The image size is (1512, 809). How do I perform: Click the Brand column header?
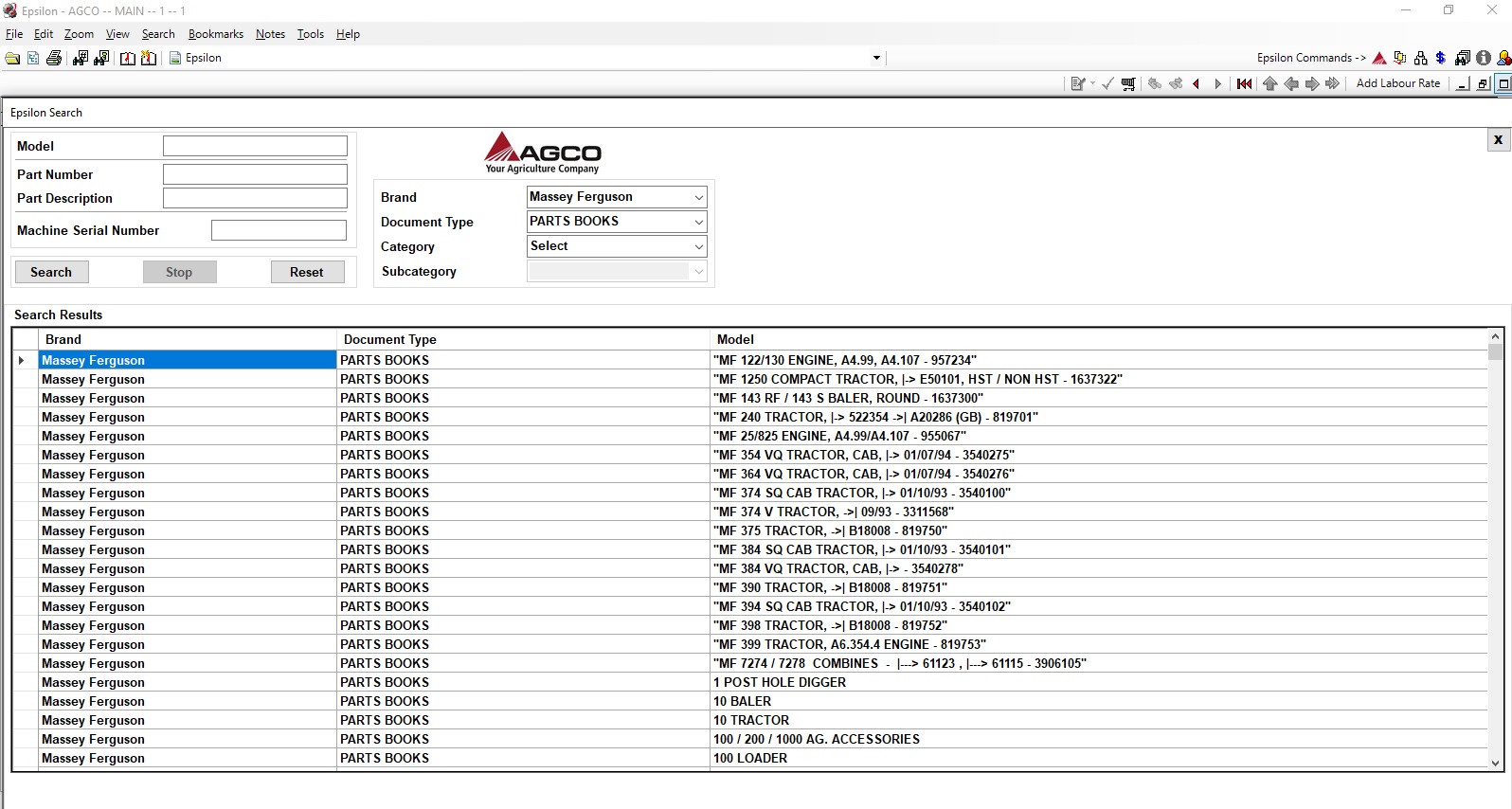(x=188, y=339)
